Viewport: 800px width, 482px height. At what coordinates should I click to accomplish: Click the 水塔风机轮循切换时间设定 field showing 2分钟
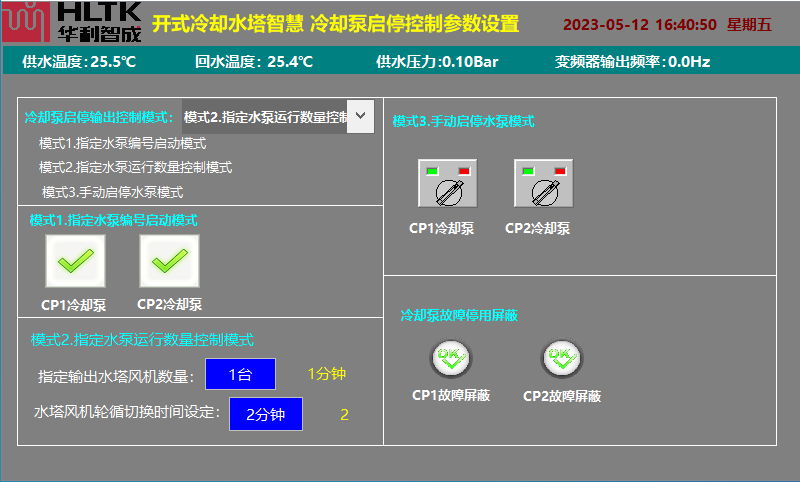265,413
